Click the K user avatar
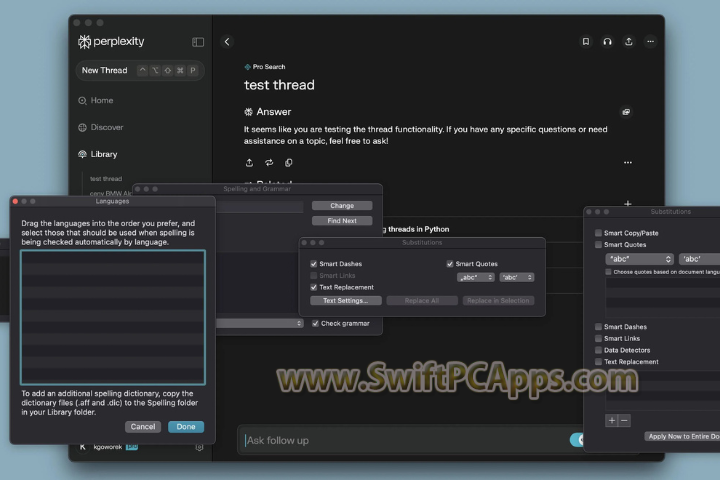The image size is (720, 480). point(83,447)
